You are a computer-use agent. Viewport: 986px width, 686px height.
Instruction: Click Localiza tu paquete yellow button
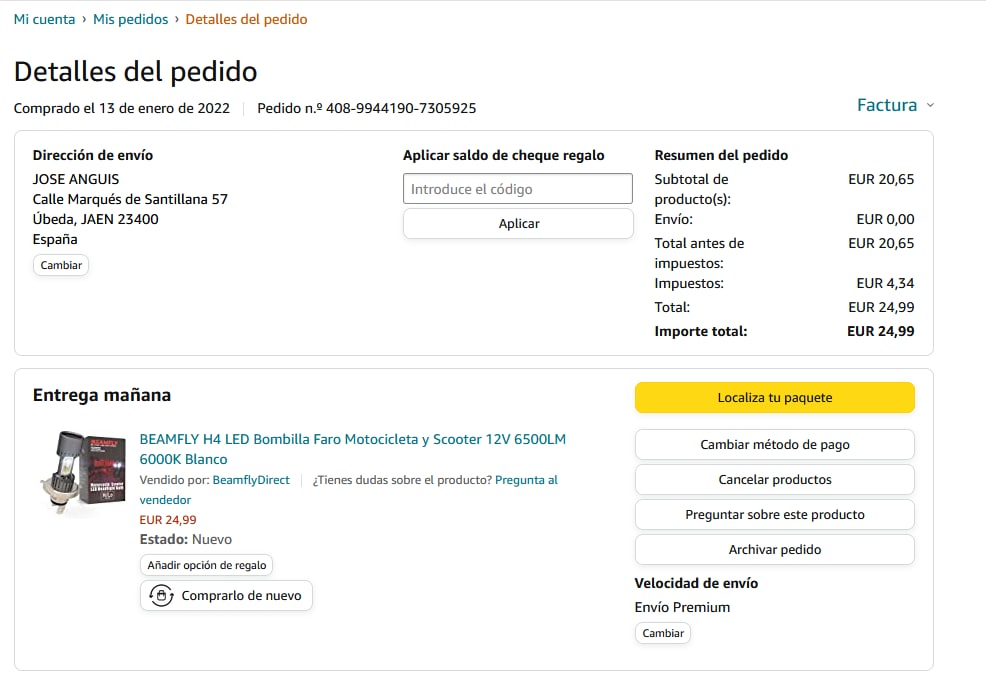(x=774, y=398)
